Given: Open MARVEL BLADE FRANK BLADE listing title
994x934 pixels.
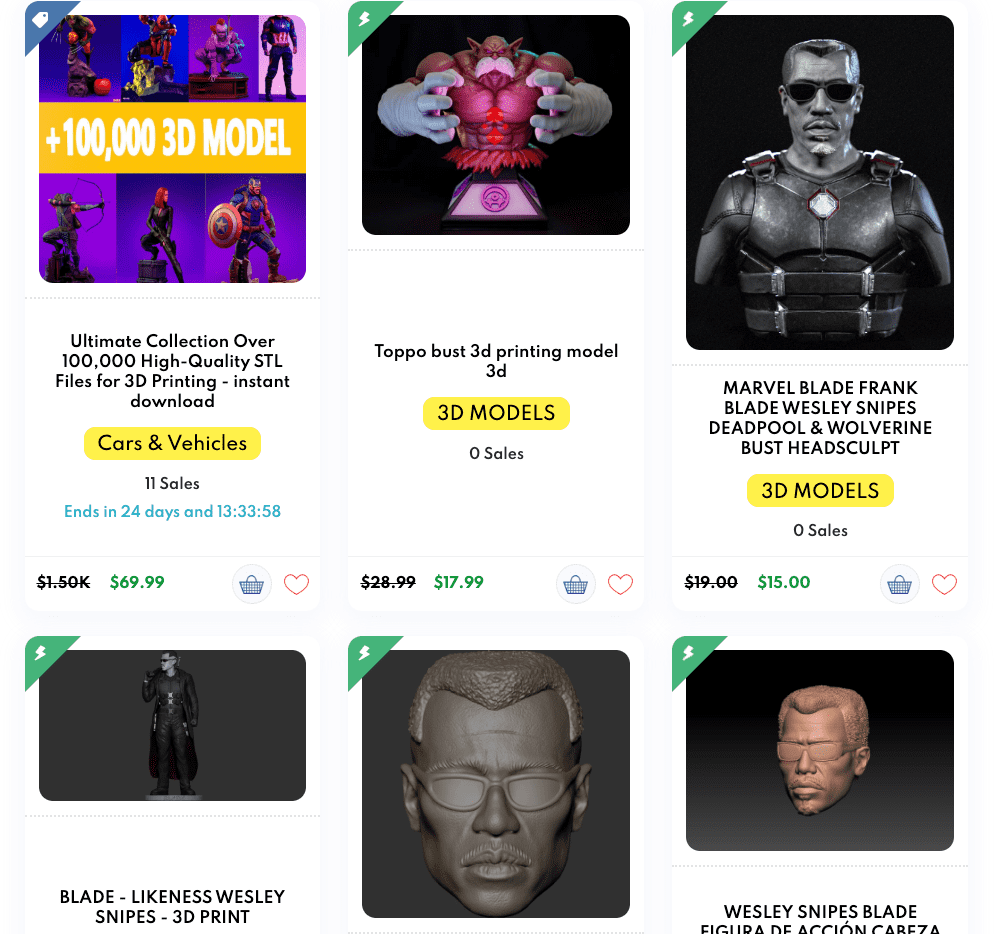Looking at the screenshot, I should click(820, 418).
